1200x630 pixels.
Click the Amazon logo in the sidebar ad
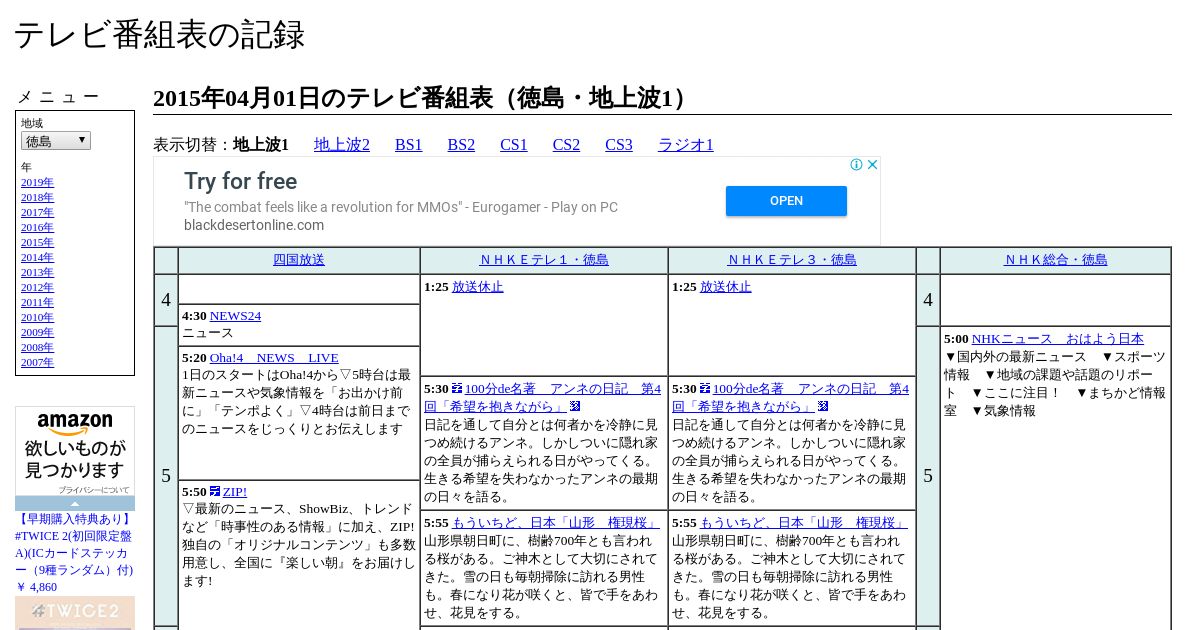click(75, 424)
